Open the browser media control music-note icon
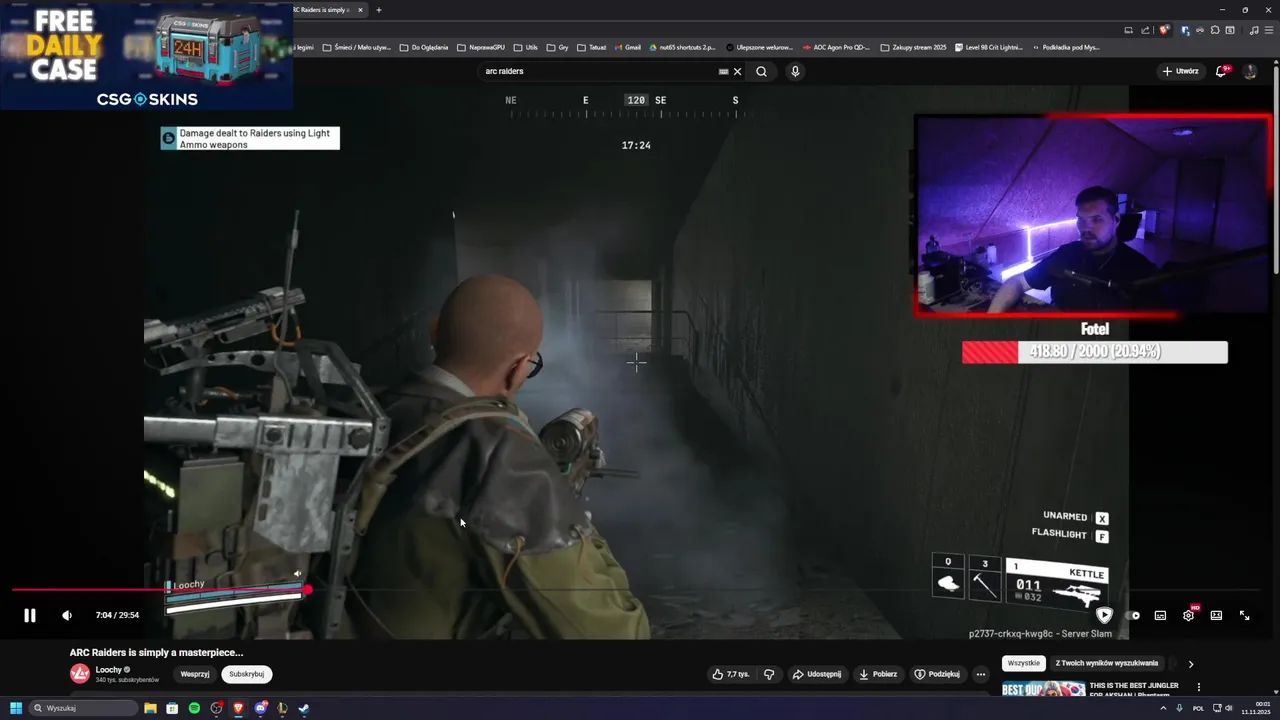Image resolution: width=1280 pixels, height=720 pixels. coord(1252,30)
